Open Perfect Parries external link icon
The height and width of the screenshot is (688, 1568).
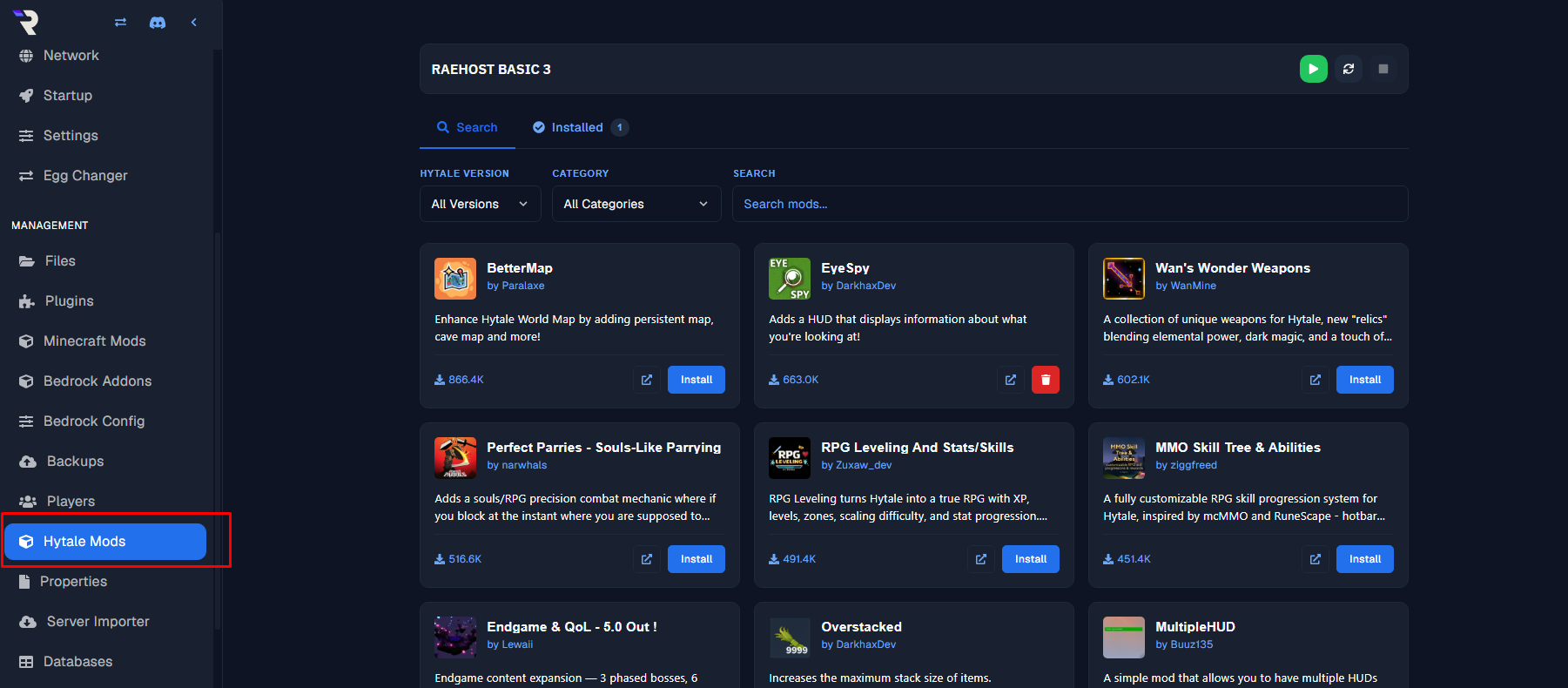pyautogui.click(x=647, y=559)
